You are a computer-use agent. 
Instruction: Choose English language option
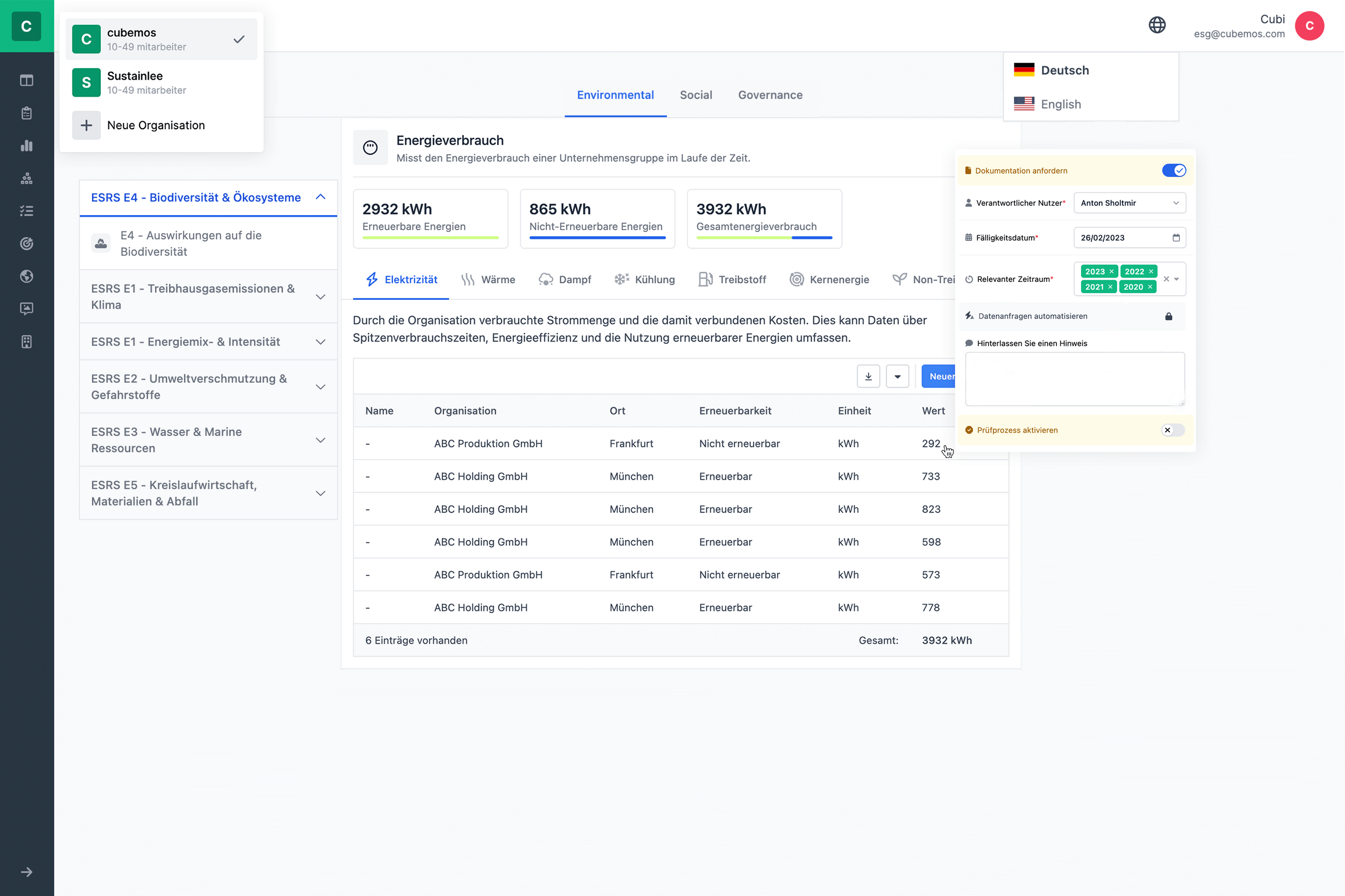pos(1060,104)
